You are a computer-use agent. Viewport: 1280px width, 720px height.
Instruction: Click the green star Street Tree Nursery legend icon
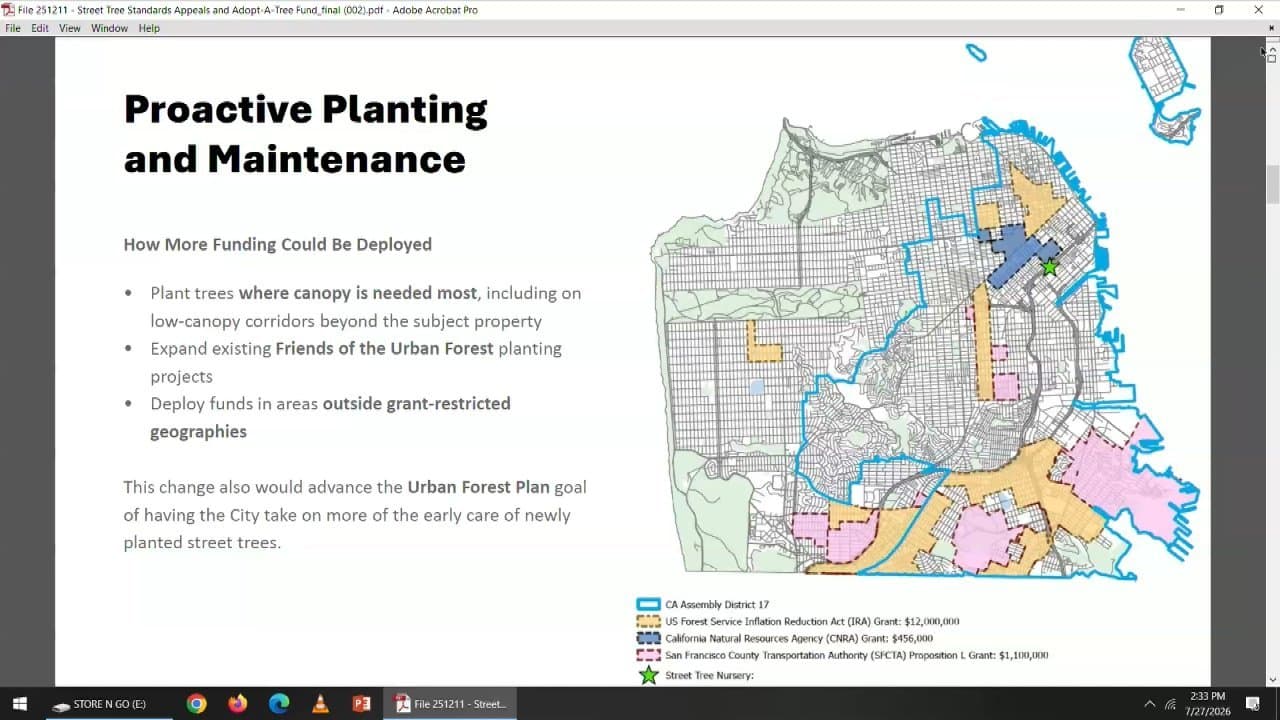click(649, 675)
